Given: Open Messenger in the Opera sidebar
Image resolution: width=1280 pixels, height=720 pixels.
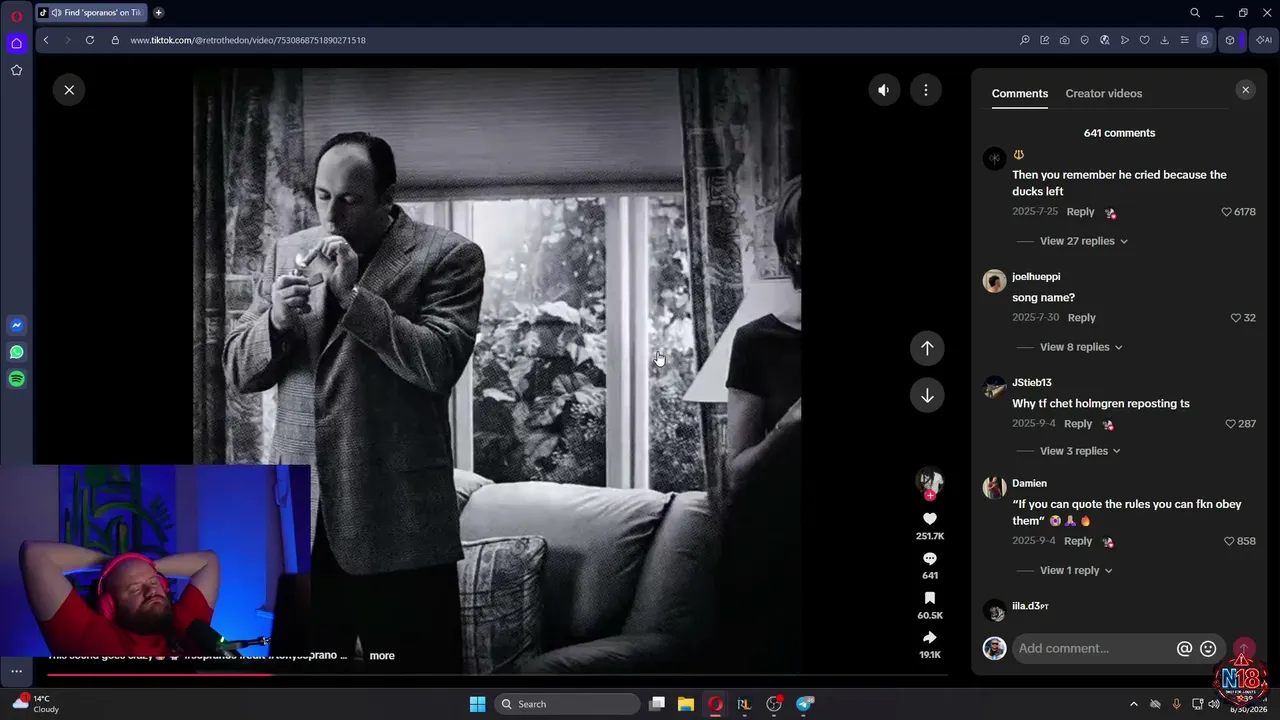Looking at the screenshot, I should click(x=16, y=325).
